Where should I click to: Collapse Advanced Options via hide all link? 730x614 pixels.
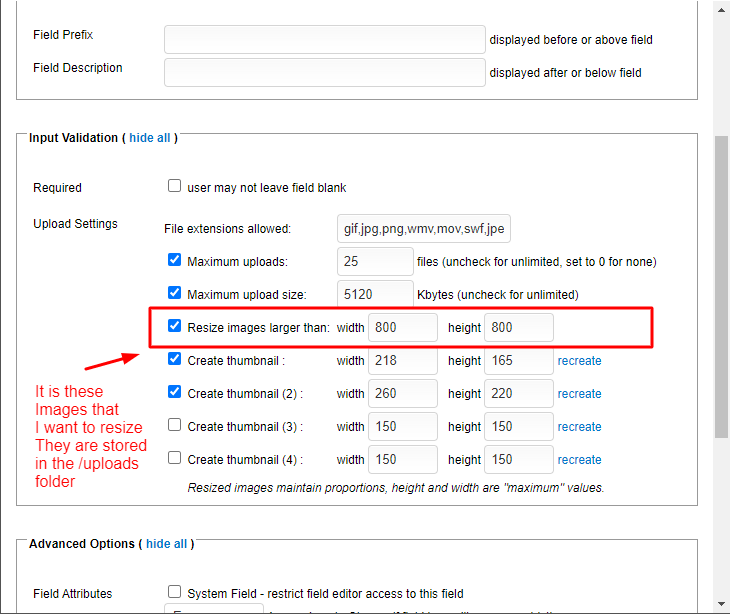pyautogui.click(x=166, y=544)
